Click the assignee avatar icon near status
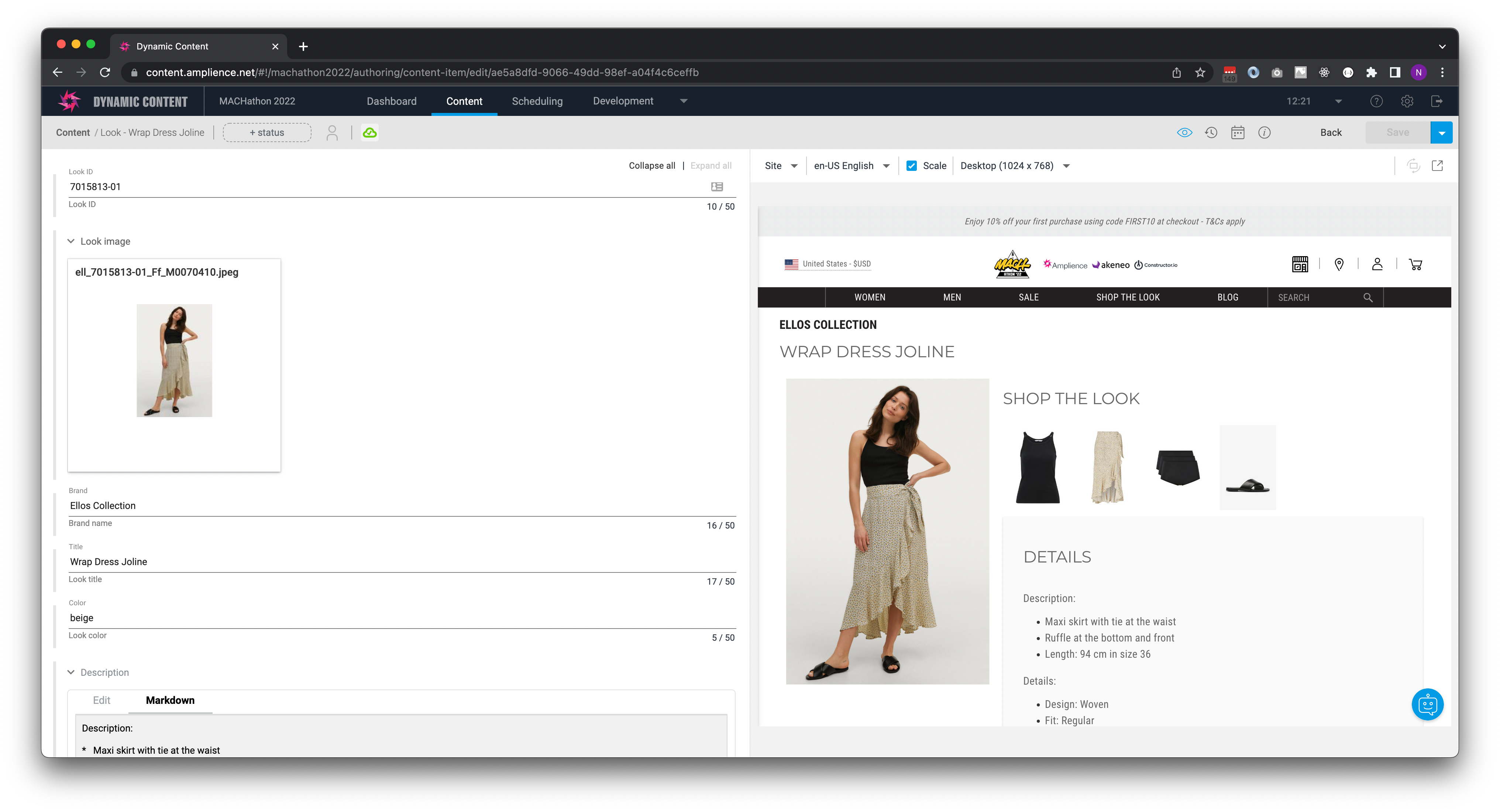The width and height of the screenshot is (1500, 812). (332, 132)
